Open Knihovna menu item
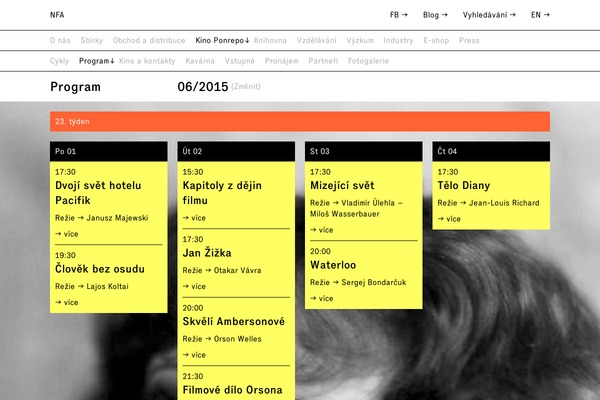600x400 pixels. pyautogui.click(x=270, y=40)
